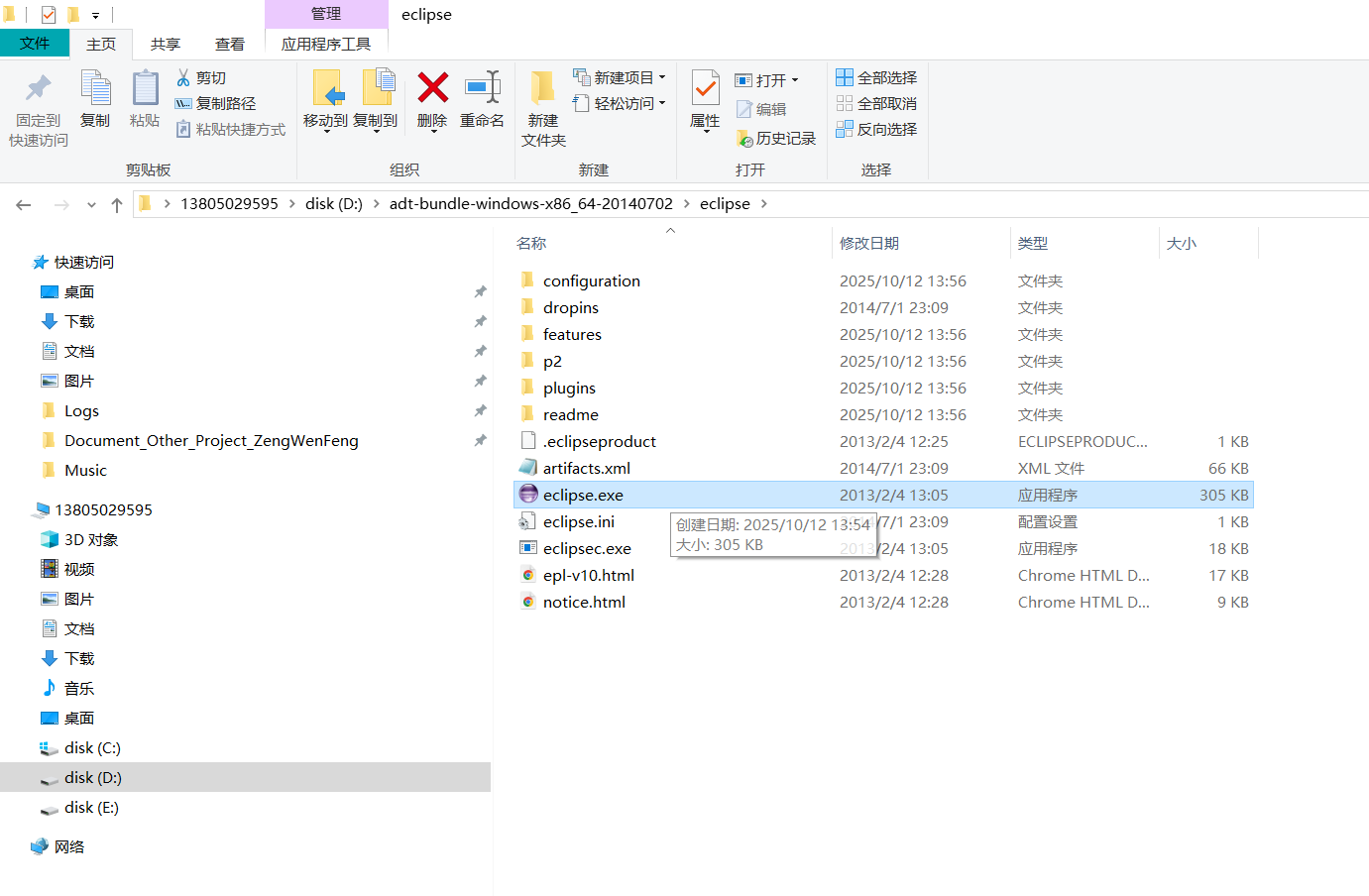This screenshot has height=896, width=1369.
Task: Unpin the Logs folder from Quick access
Action: pos(480,410)
